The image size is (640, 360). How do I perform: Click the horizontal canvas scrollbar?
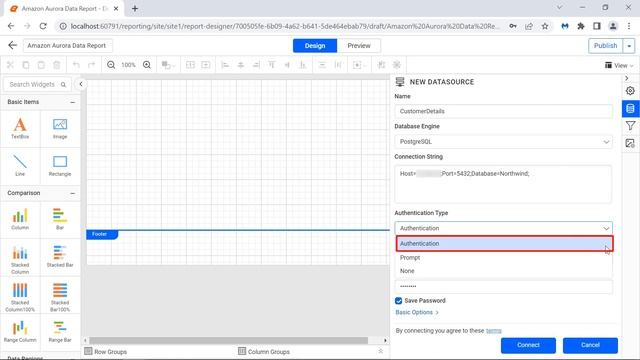pos(229,340)
